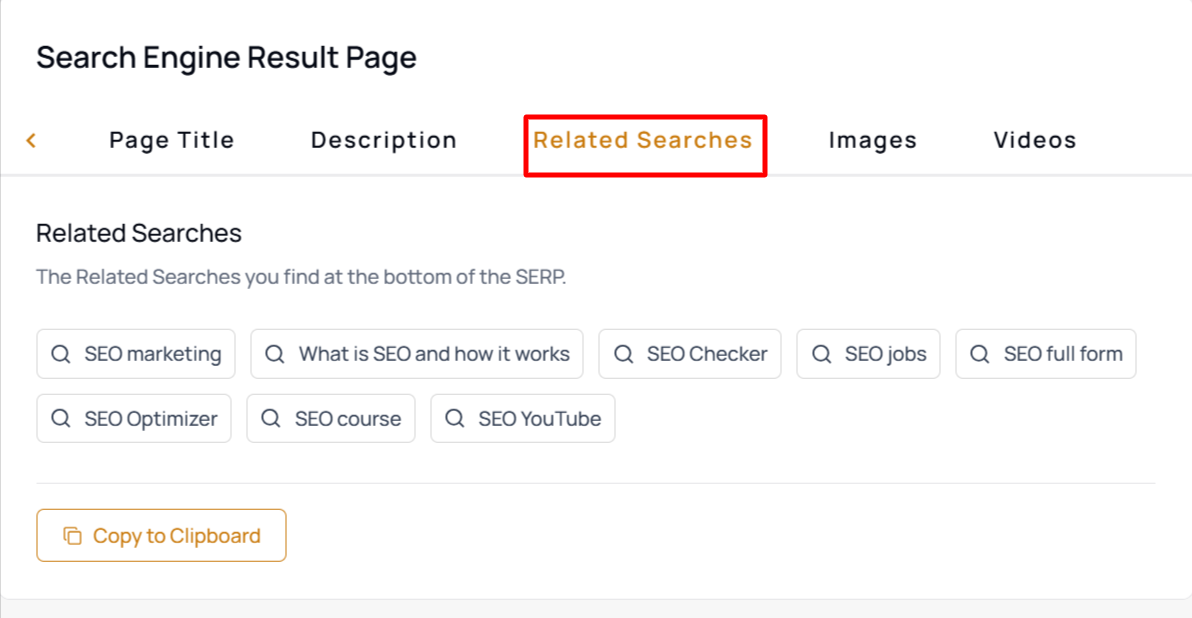Click the SEO Optimizer related search
The image size is (1192, 618).
click(x=134, y=419)
